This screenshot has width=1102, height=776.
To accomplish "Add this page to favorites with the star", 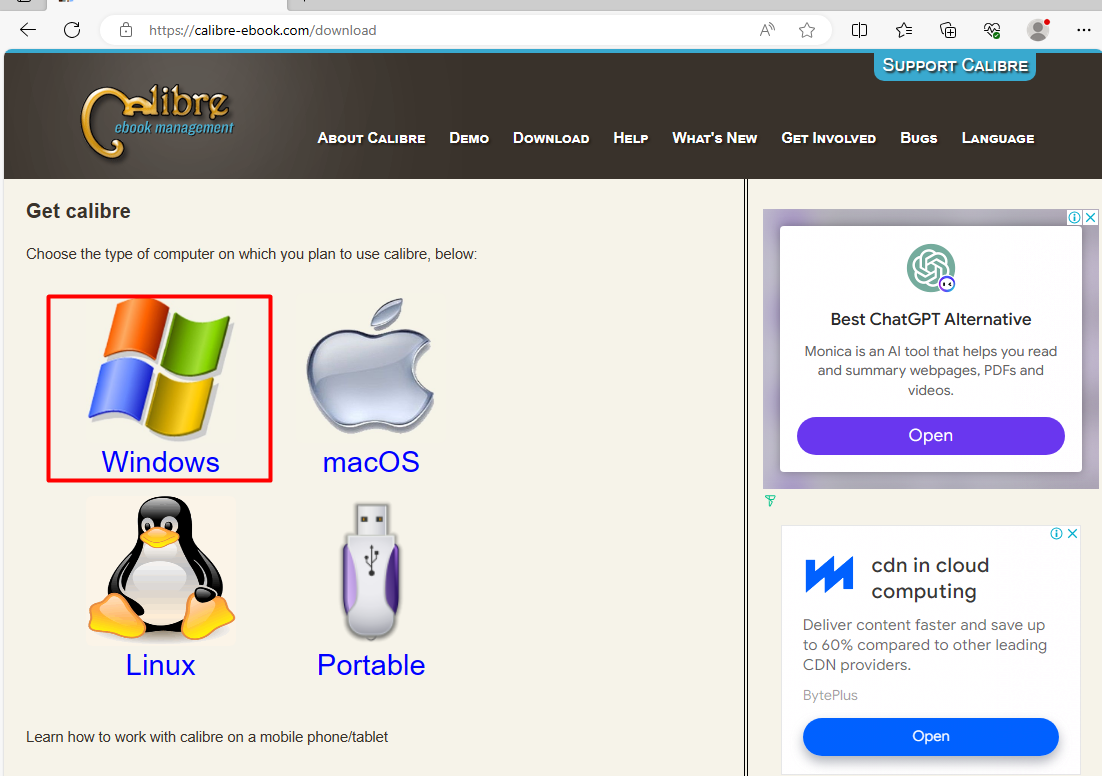I will pos(807,30).
